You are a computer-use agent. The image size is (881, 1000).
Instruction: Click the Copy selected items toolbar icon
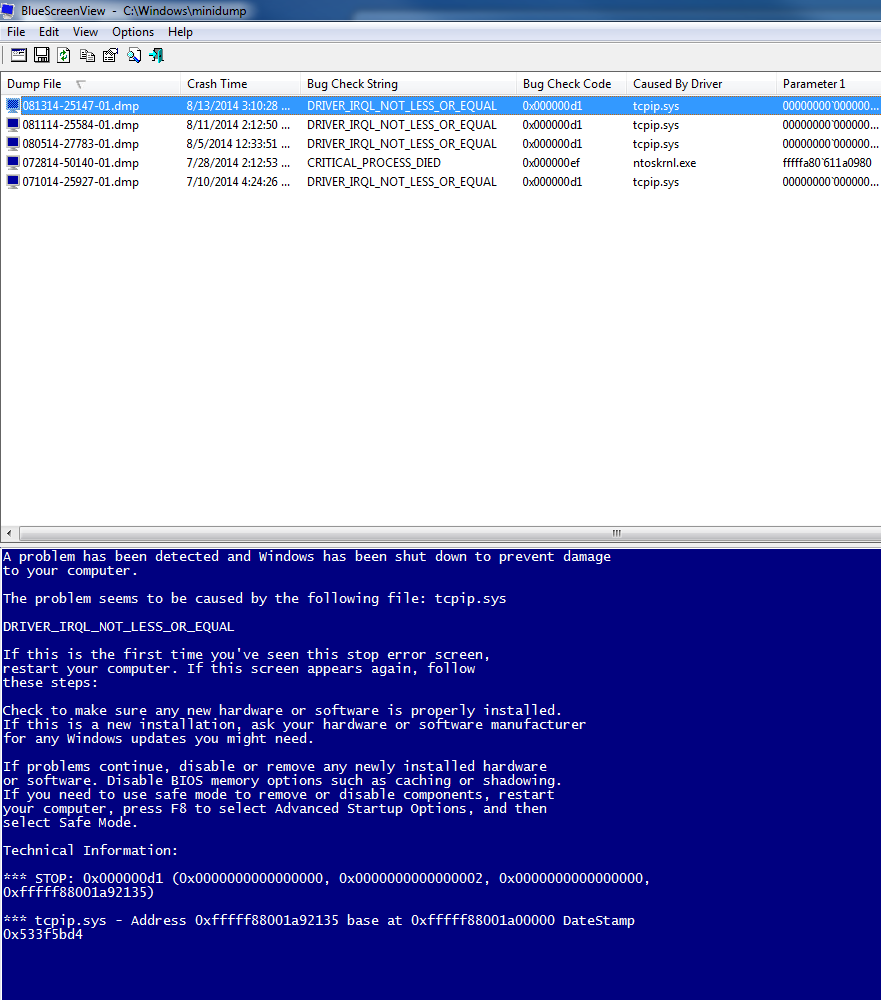(88, 55)
